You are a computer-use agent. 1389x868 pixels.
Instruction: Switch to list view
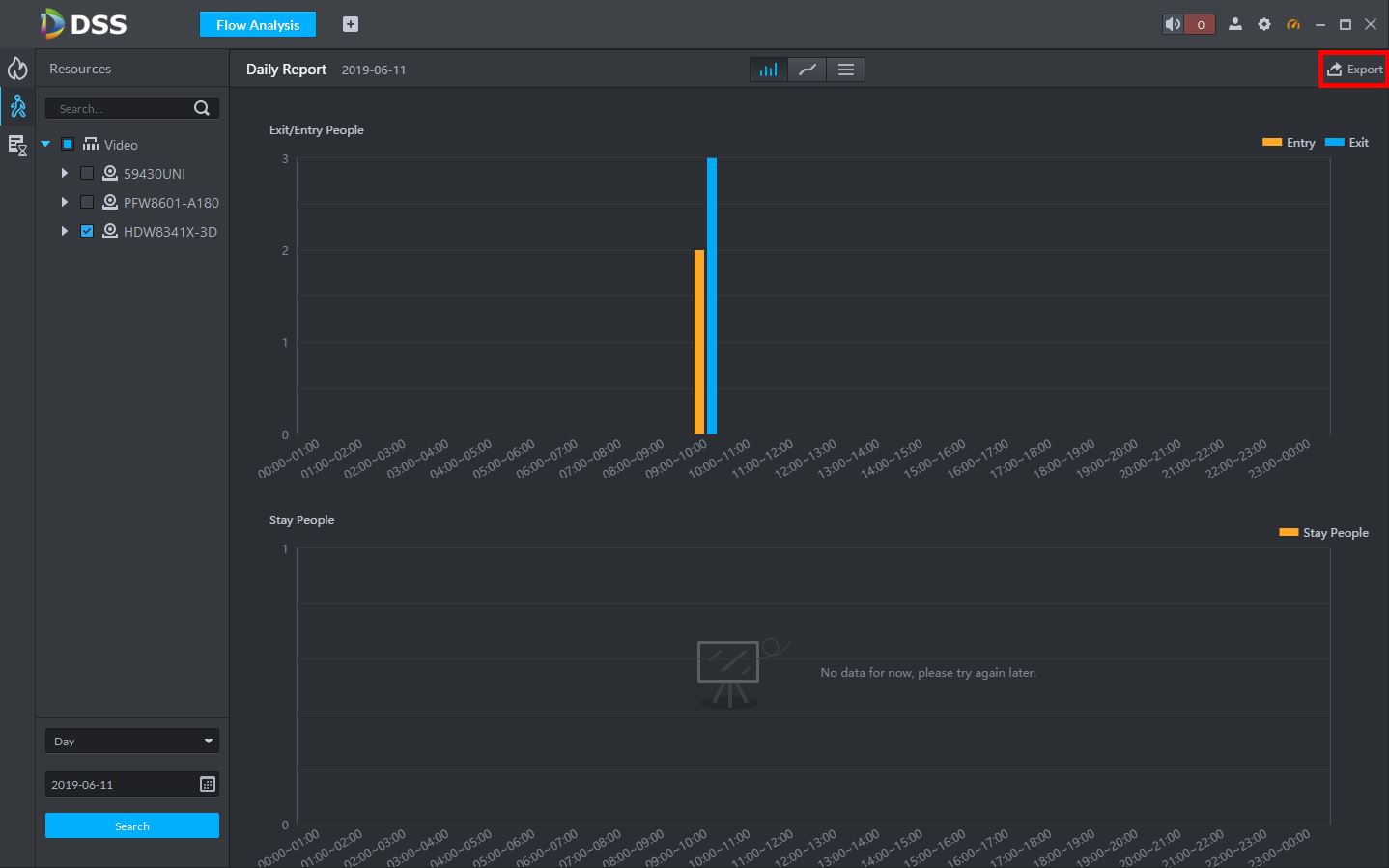point(846,70)
